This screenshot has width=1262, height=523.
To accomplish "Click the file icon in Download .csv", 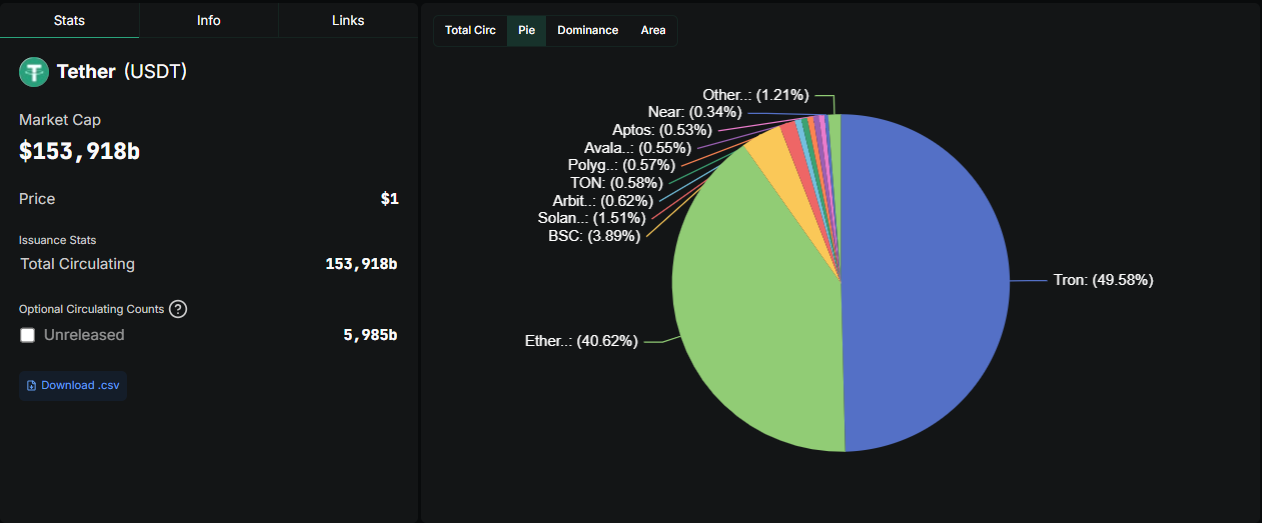I will (32, 386).
